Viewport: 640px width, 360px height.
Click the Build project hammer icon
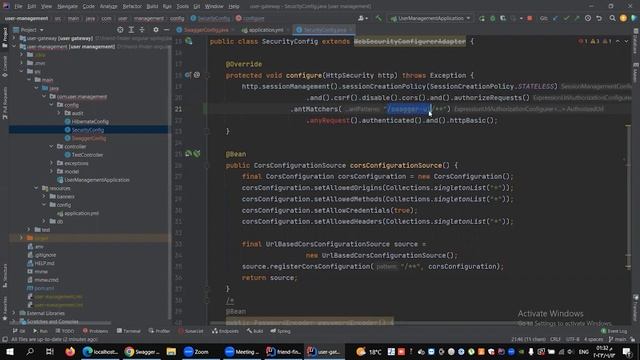tap(378, 18)
